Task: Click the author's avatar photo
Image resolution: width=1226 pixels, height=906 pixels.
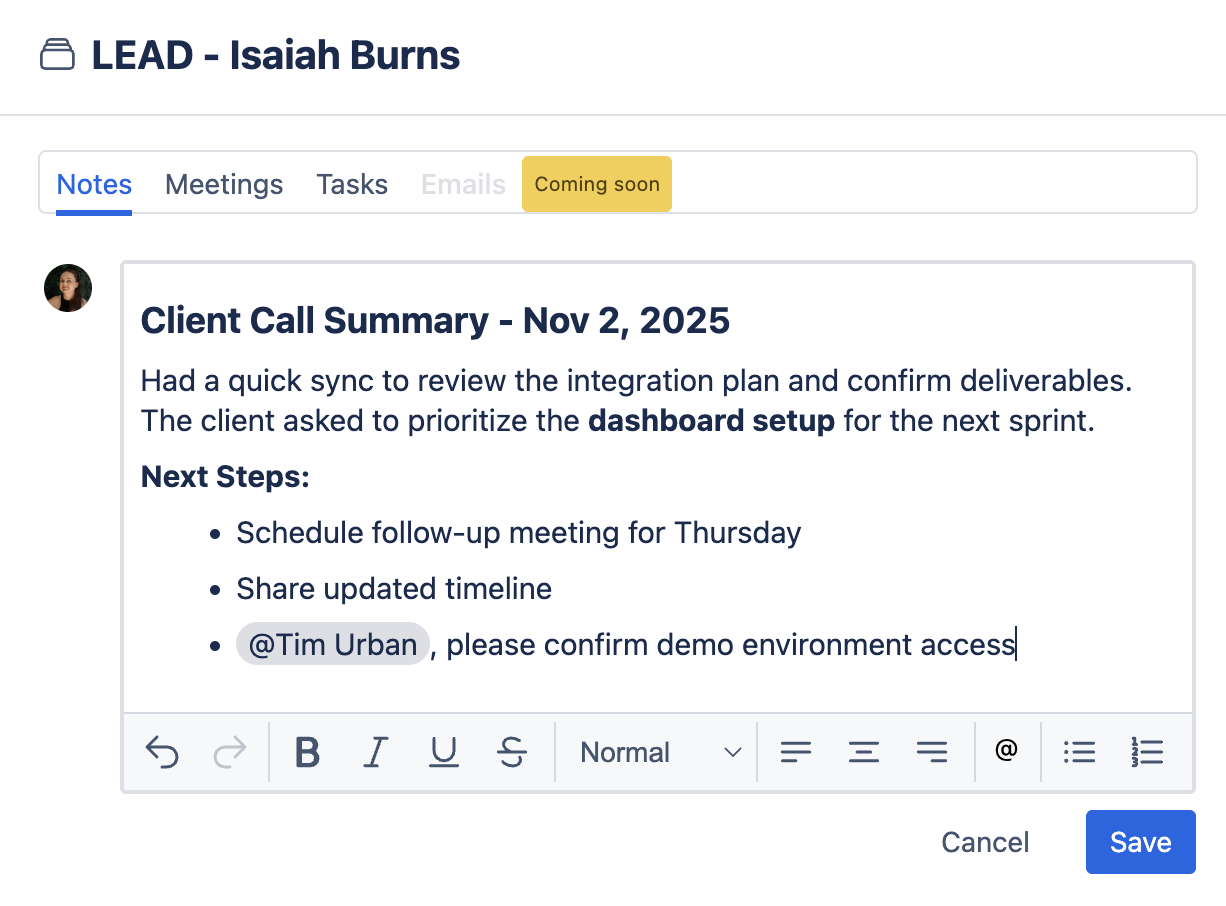Action: pyautogui.click(x=67, y=288)
